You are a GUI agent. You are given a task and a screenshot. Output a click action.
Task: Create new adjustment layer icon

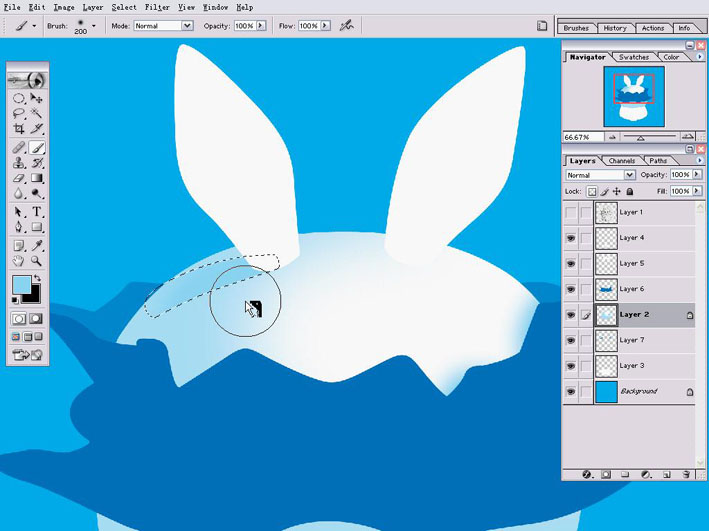coord(647,474)
